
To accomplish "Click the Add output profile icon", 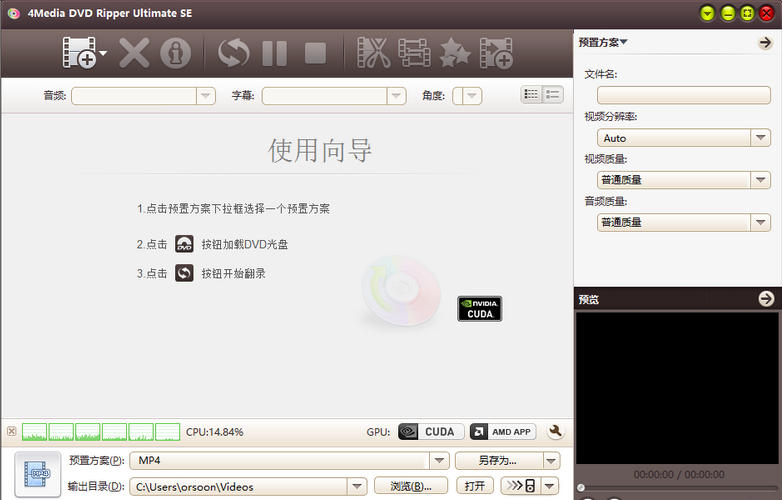I will tap(496, 53).
